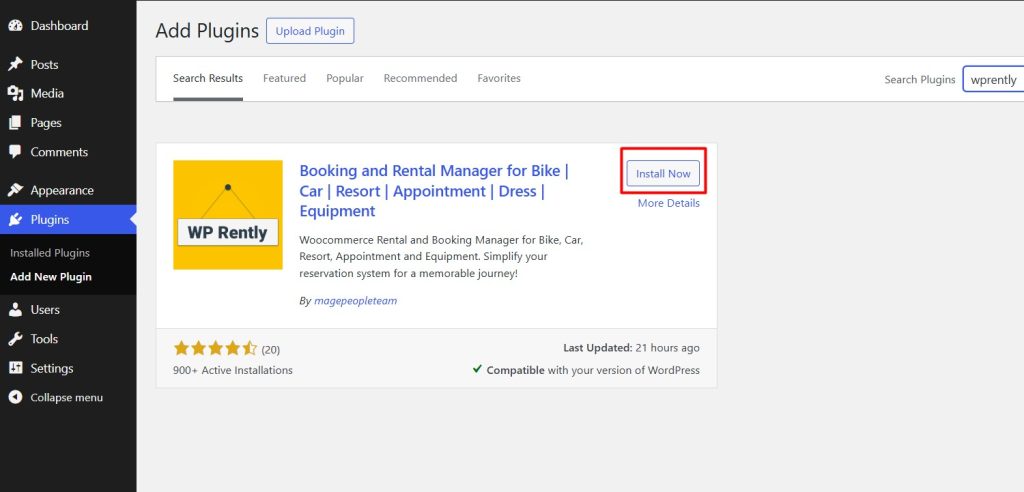Open the Recommended plugins tab

coord(420,78)
